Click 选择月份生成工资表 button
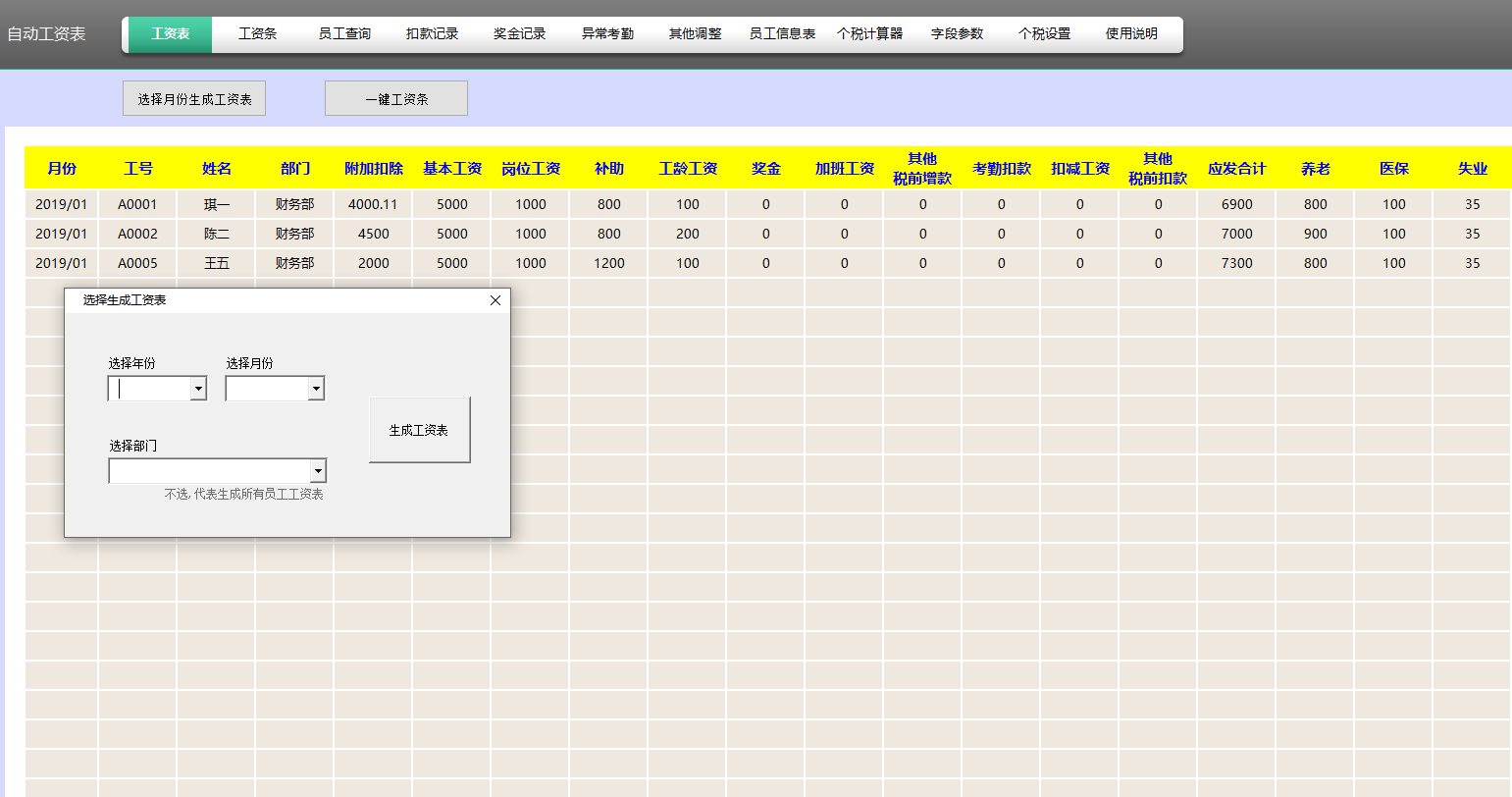The width and height of the screenshot is (1512, 797). (193, 97)
